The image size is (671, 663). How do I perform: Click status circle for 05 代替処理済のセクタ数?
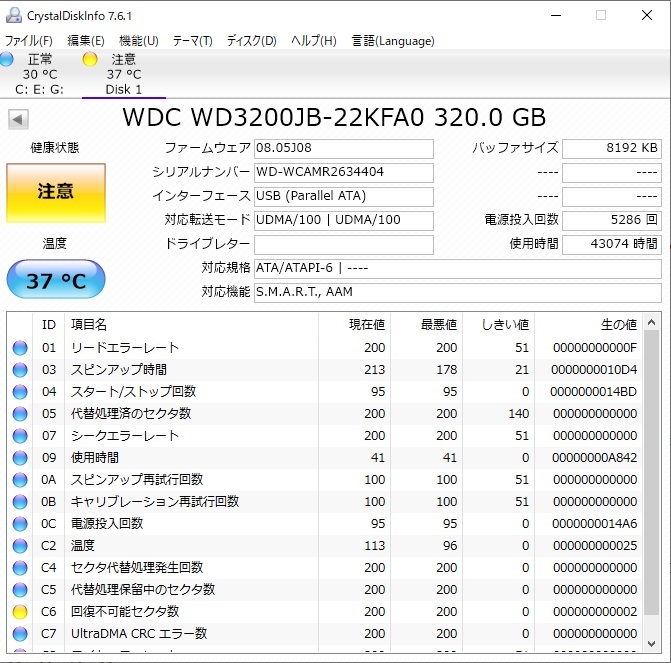(20, 414)
